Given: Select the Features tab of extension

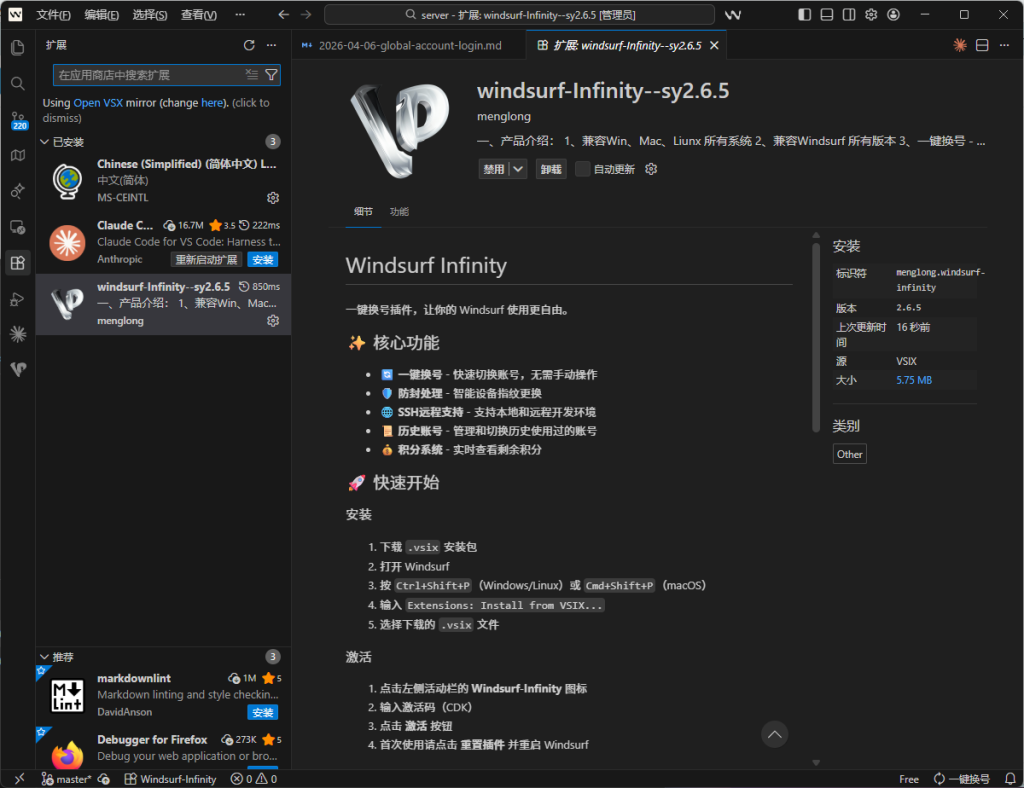Looking at the screenshot, I should point(399,212).
